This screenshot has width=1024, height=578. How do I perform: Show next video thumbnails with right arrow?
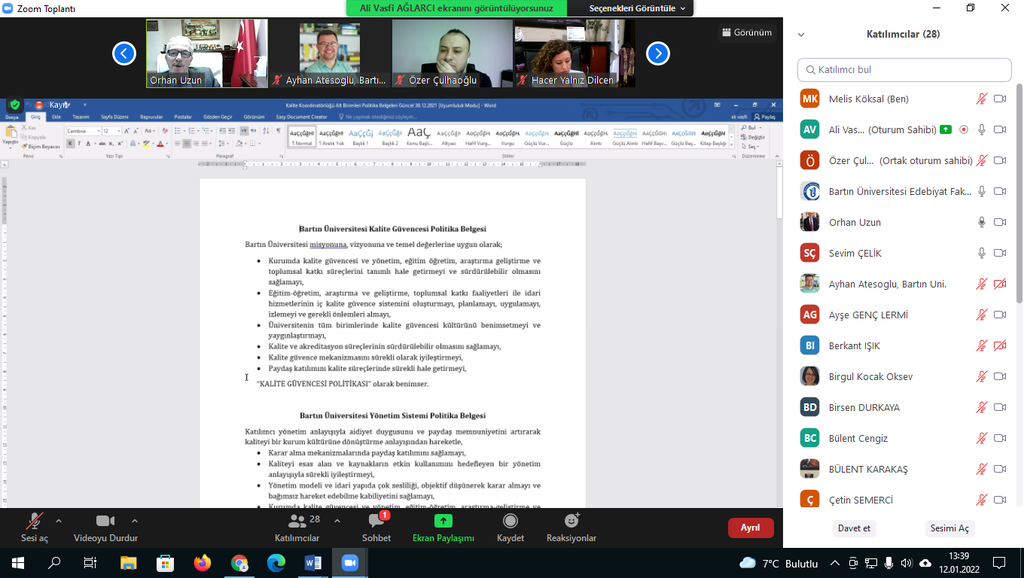pos(657,53)
